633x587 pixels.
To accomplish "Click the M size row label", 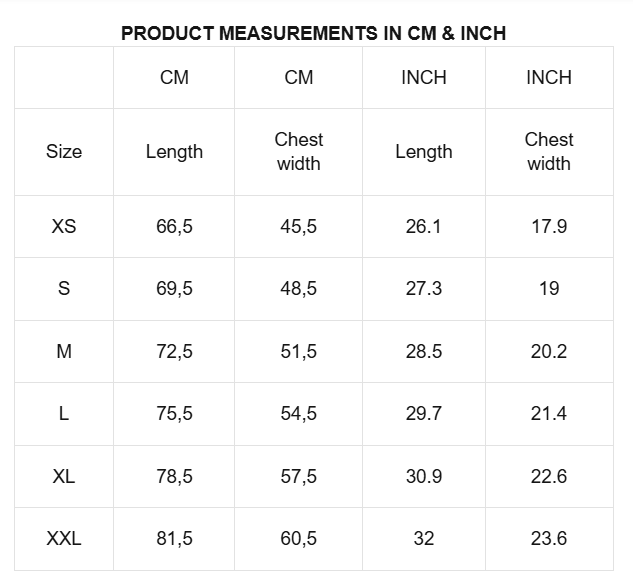I will (x=64, y=352).
